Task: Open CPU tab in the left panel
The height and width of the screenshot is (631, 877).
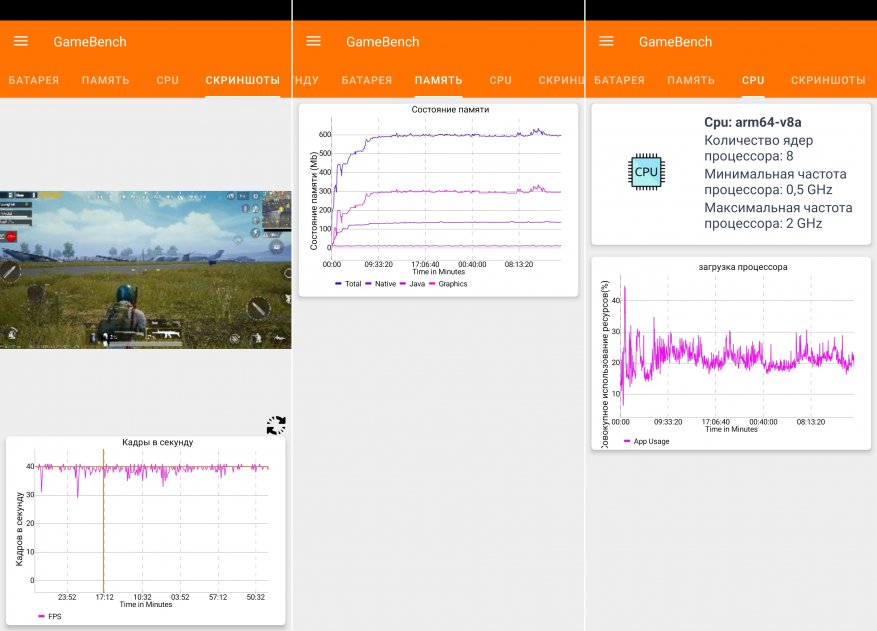Action: point(168,80)
